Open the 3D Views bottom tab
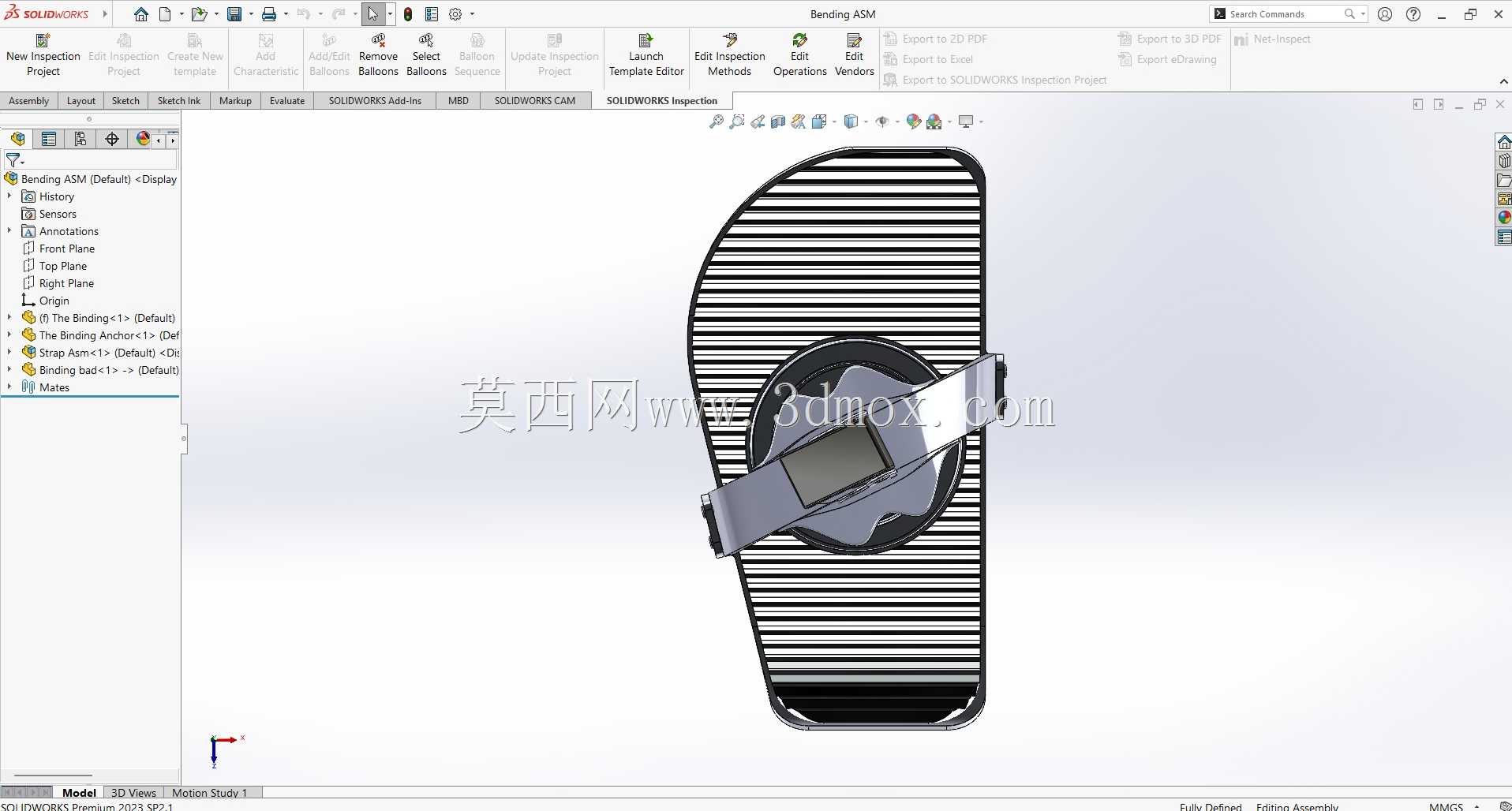This screenshot has width=1512, height=811. 133,793
